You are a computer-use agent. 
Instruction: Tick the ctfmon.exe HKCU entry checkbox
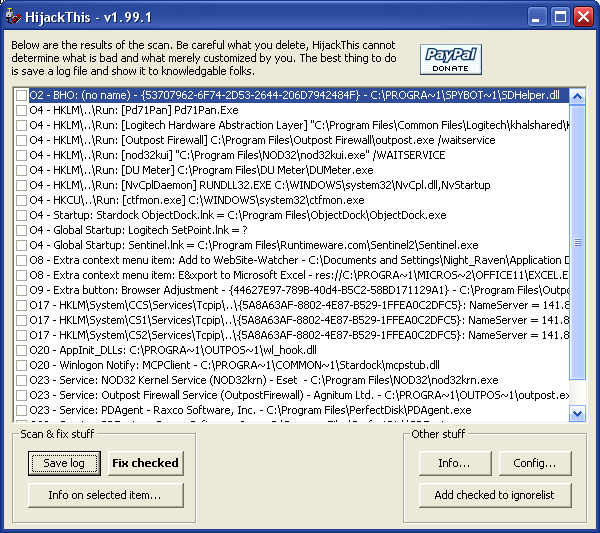(21, 200)
